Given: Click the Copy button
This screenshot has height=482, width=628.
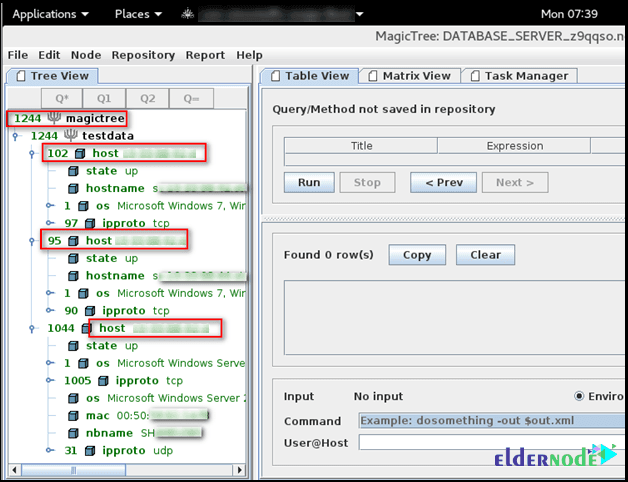Looking at the screenshot, I should click(417, 255).
